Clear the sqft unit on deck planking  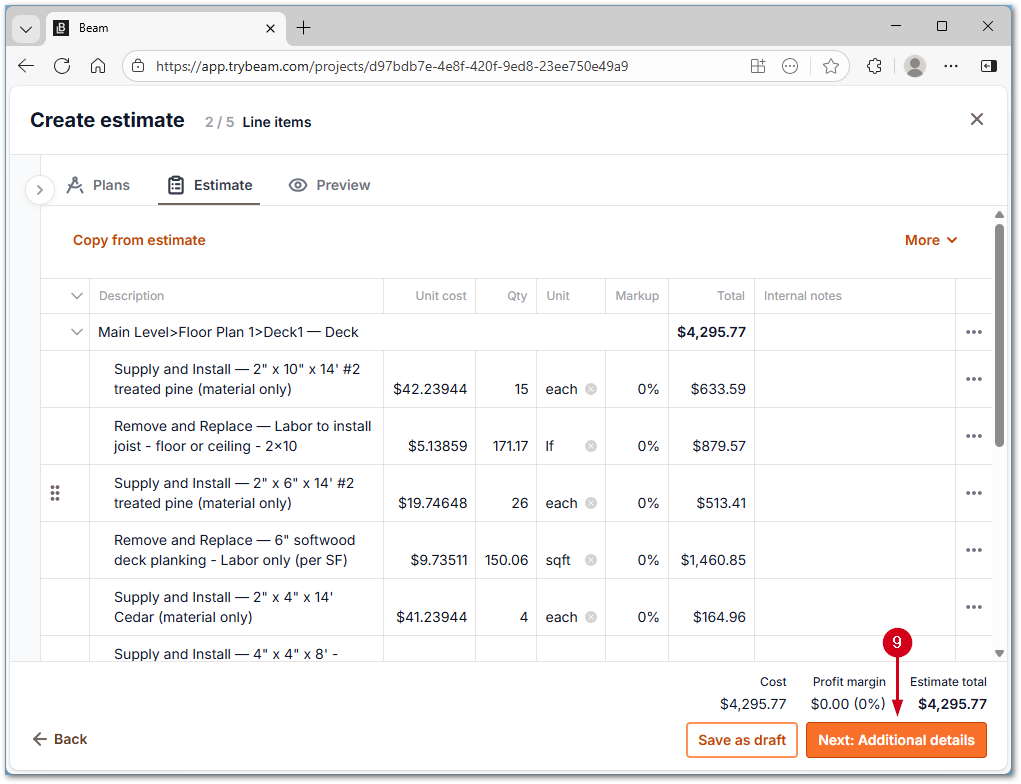[591, 560]
